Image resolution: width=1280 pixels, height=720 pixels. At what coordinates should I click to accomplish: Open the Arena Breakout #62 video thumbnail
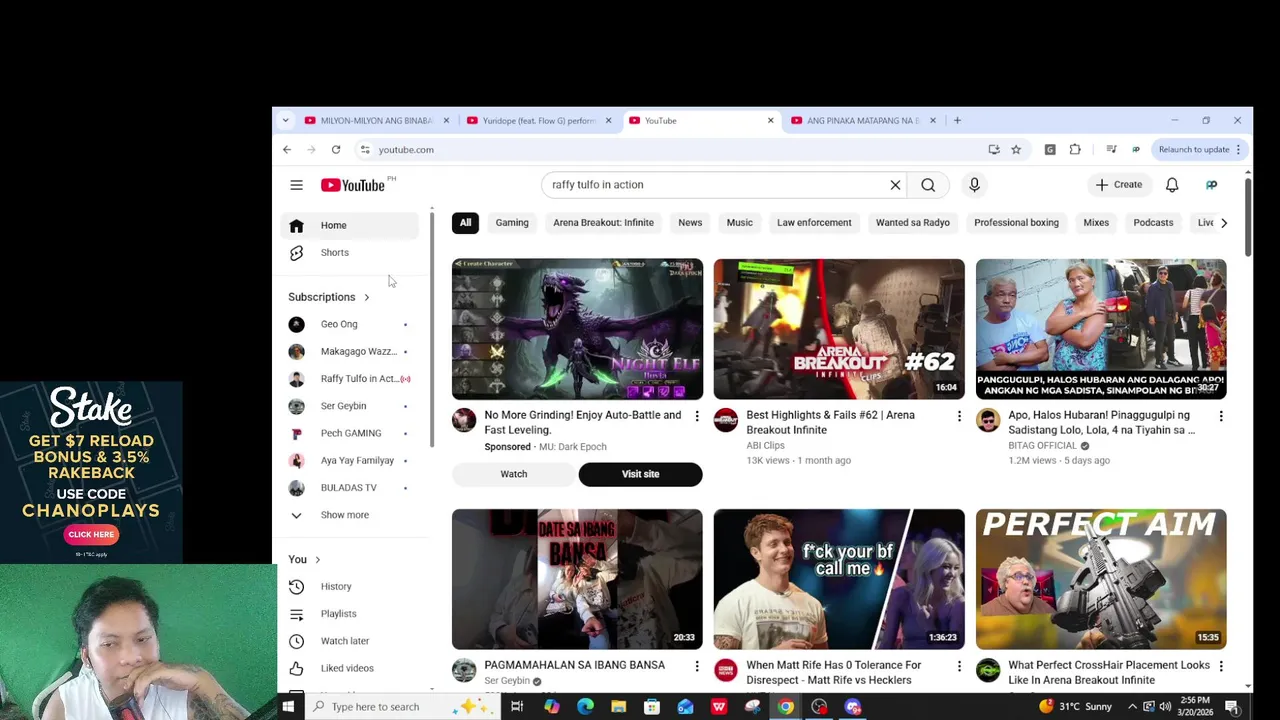[x=839, y=329]
